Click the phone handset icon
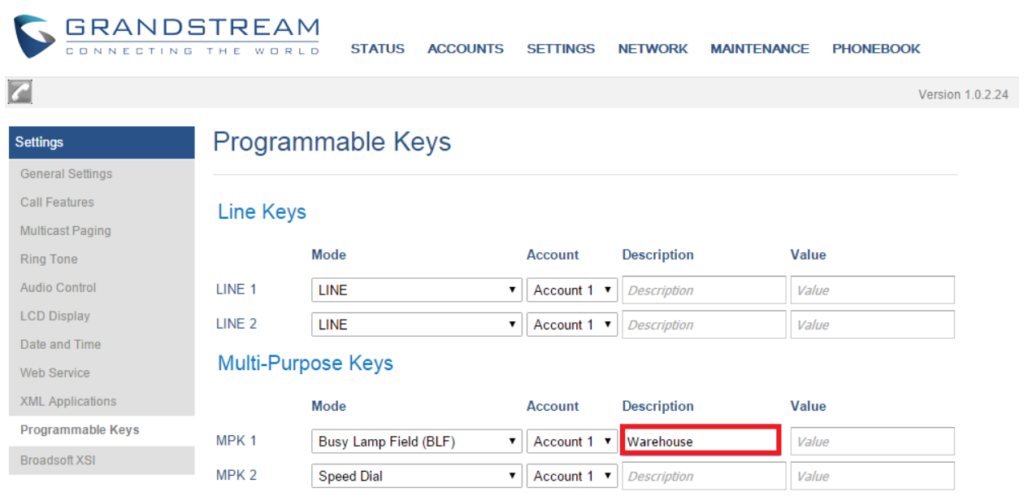The width and height of the screenshot is (1024, 501). [x=20, y=93]
